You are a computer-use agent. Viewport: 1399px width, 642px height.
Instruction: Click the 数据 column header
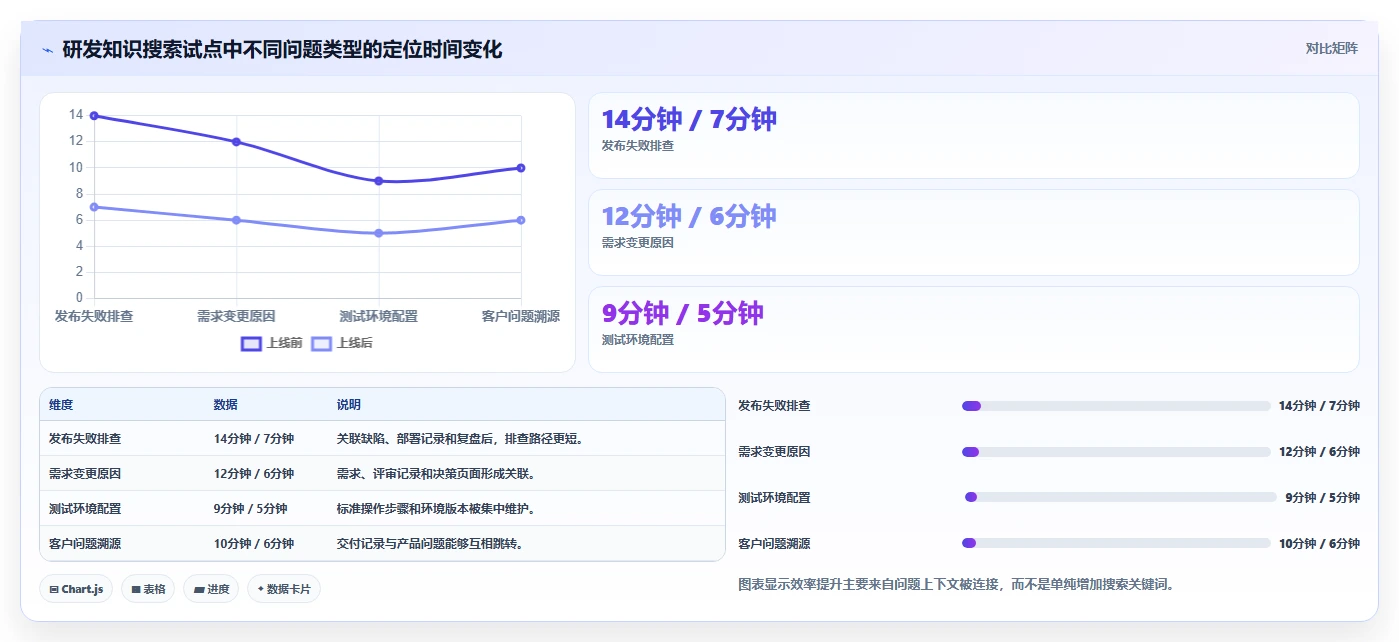point(225,405)
